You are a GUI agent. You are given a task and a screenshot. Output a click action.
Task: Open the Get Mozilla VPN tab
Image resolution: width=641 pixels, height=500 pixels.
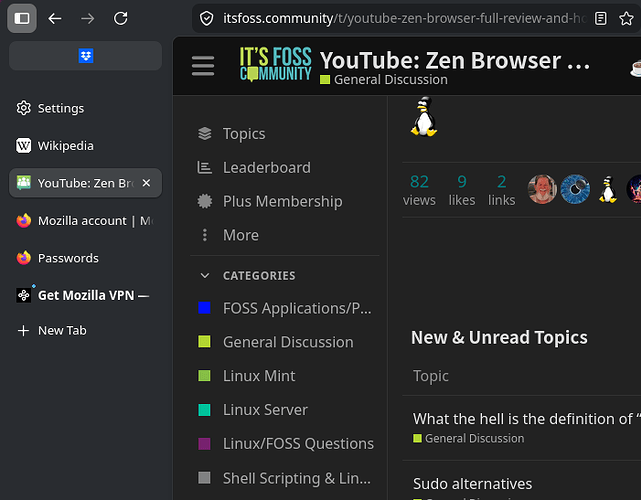pyautogui.click(x=85, y=295)
